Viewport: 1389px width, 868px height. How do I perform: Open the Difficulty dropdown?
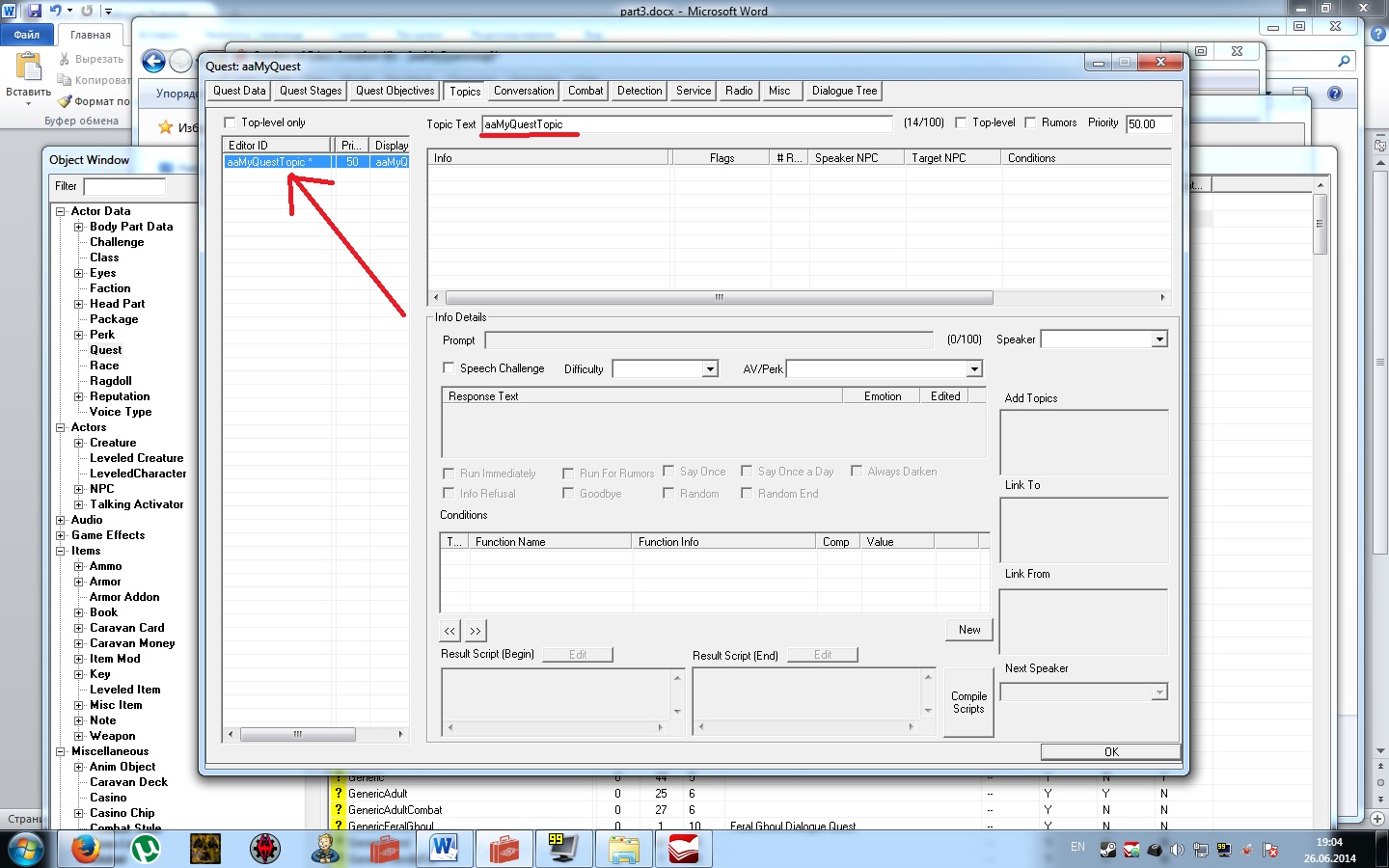click(x=710, y=369)
